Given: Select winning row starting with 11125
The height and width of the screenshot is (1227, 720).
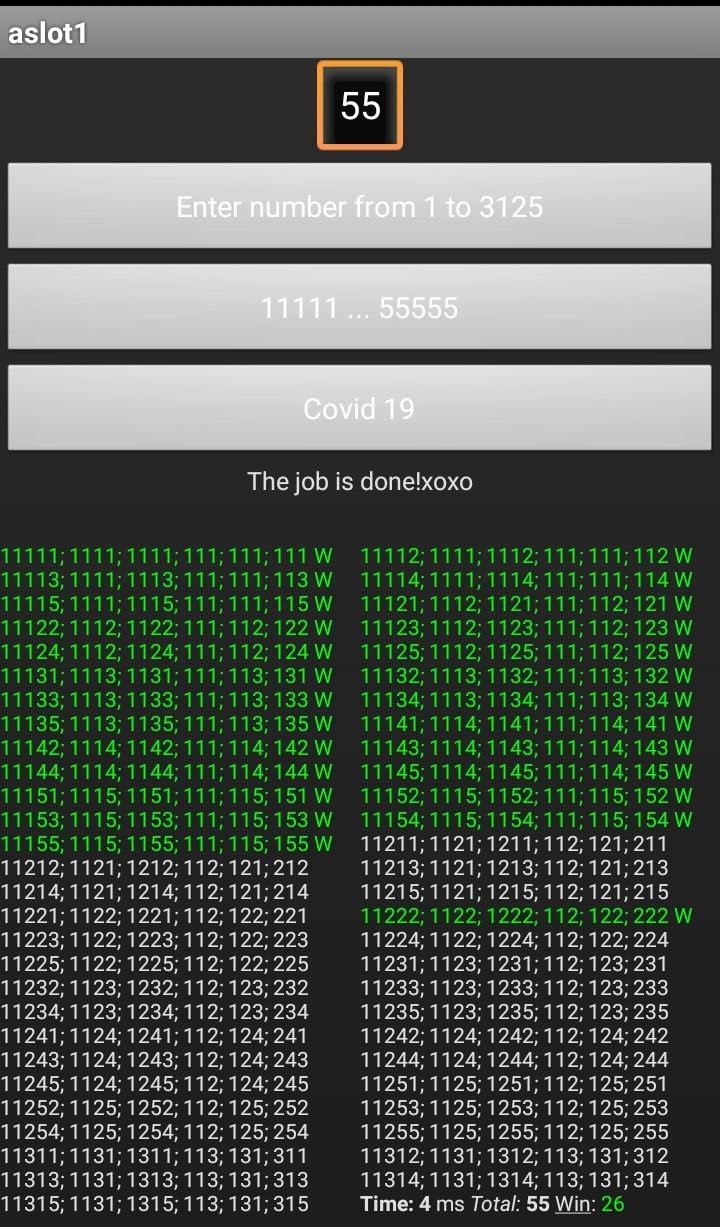Looking at the screenshot, I should coord(526,651).
